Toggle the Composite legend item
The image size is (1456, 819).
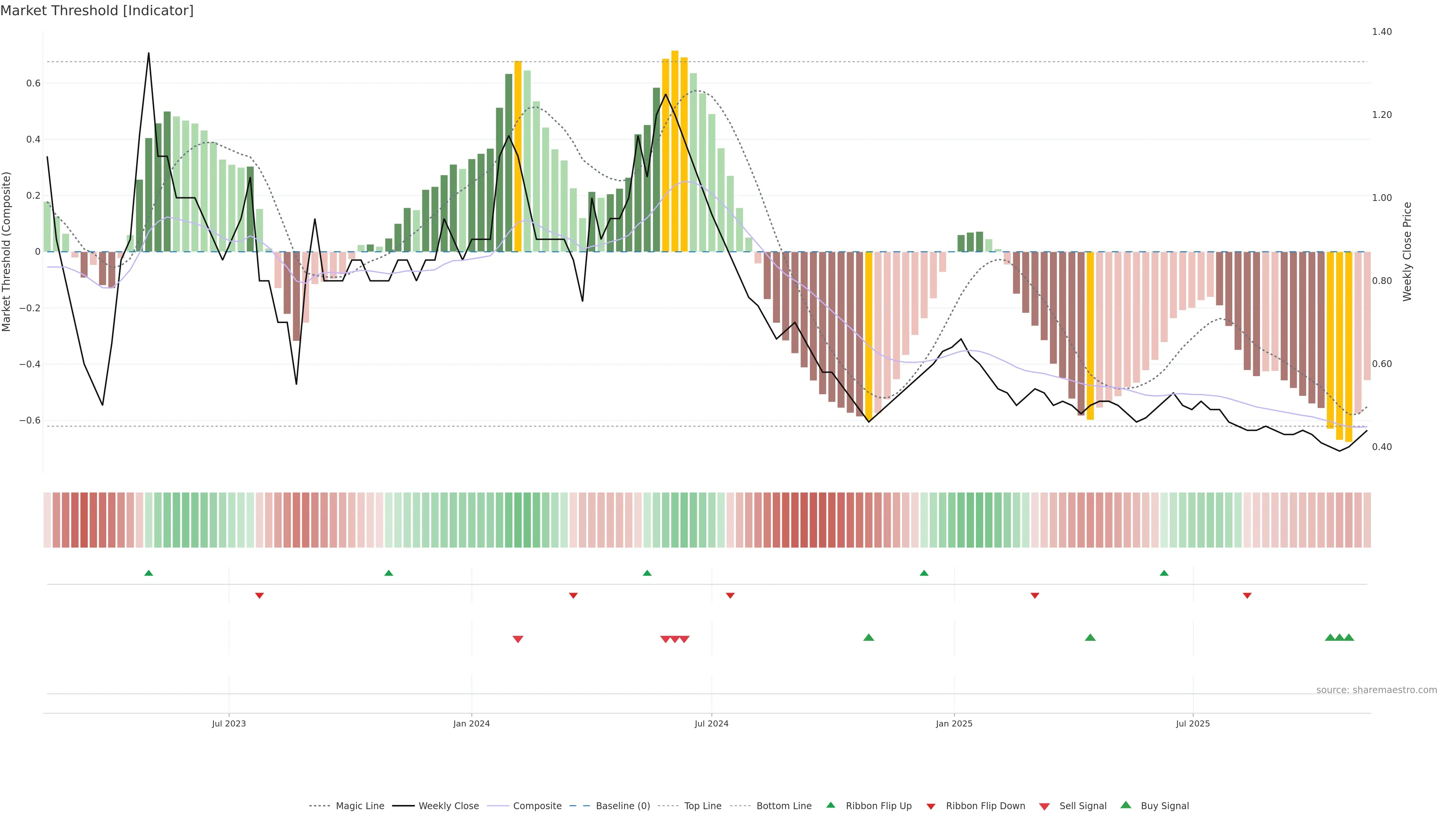pos(537,806)
